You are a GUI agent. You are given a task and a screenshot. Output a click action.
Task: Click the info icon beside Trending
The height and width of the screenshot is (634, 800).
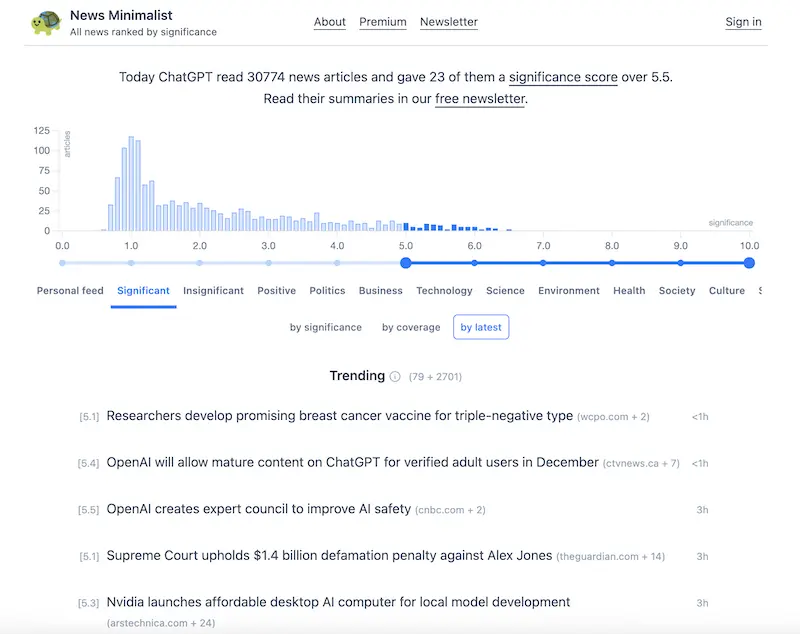coord(395,377)
